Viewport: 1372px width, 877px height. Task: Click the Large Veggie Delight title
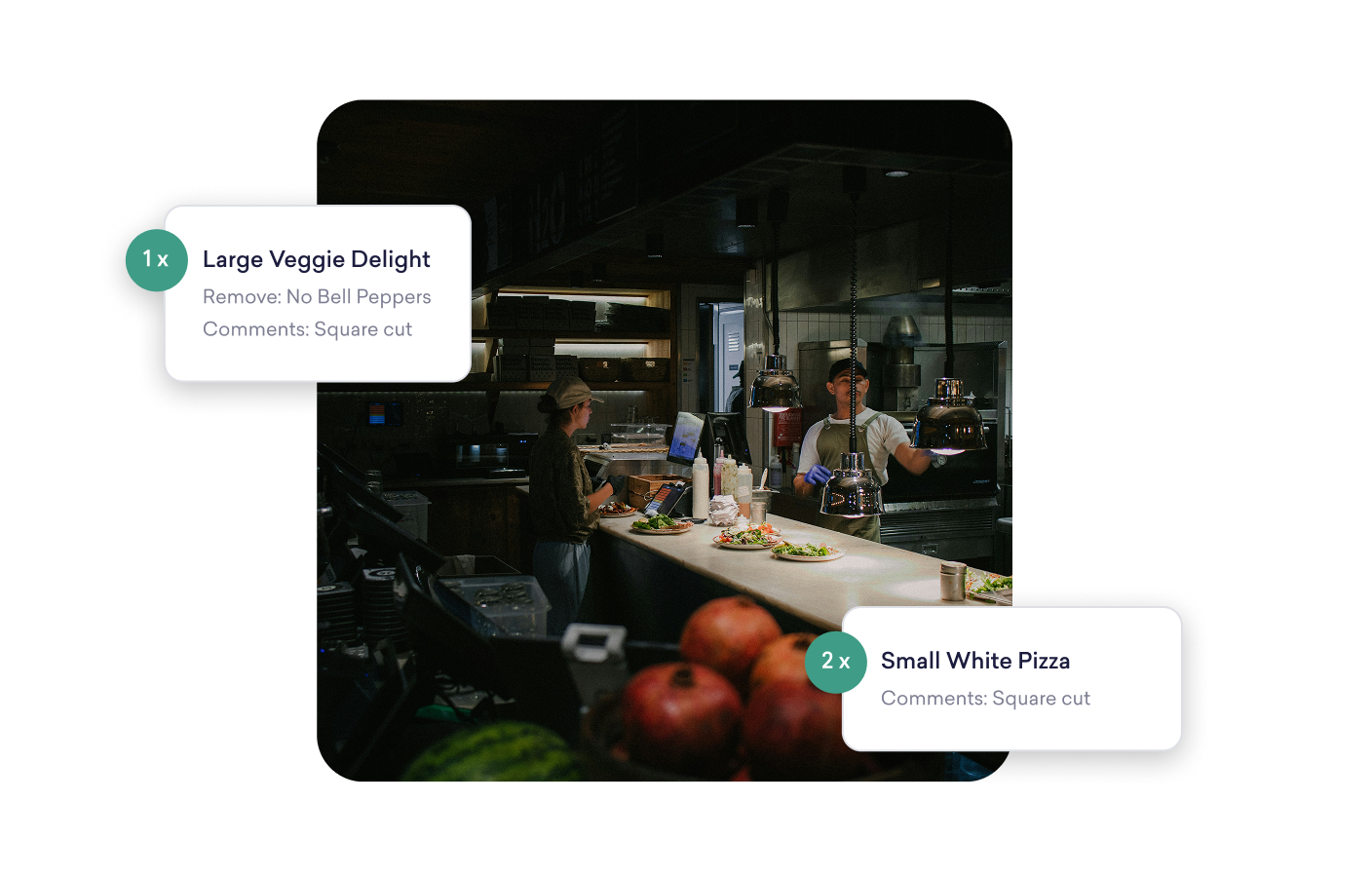(x=316, y=259)
